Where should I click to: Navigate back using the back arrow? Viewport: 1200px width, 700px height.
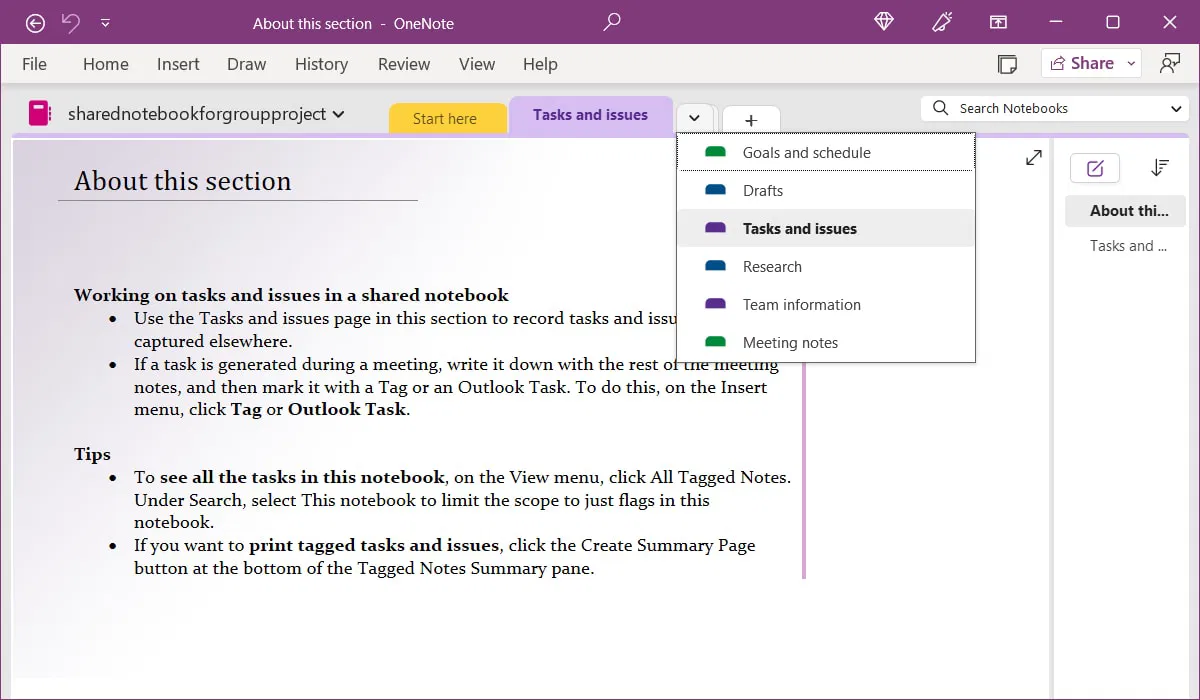(35, 22)
